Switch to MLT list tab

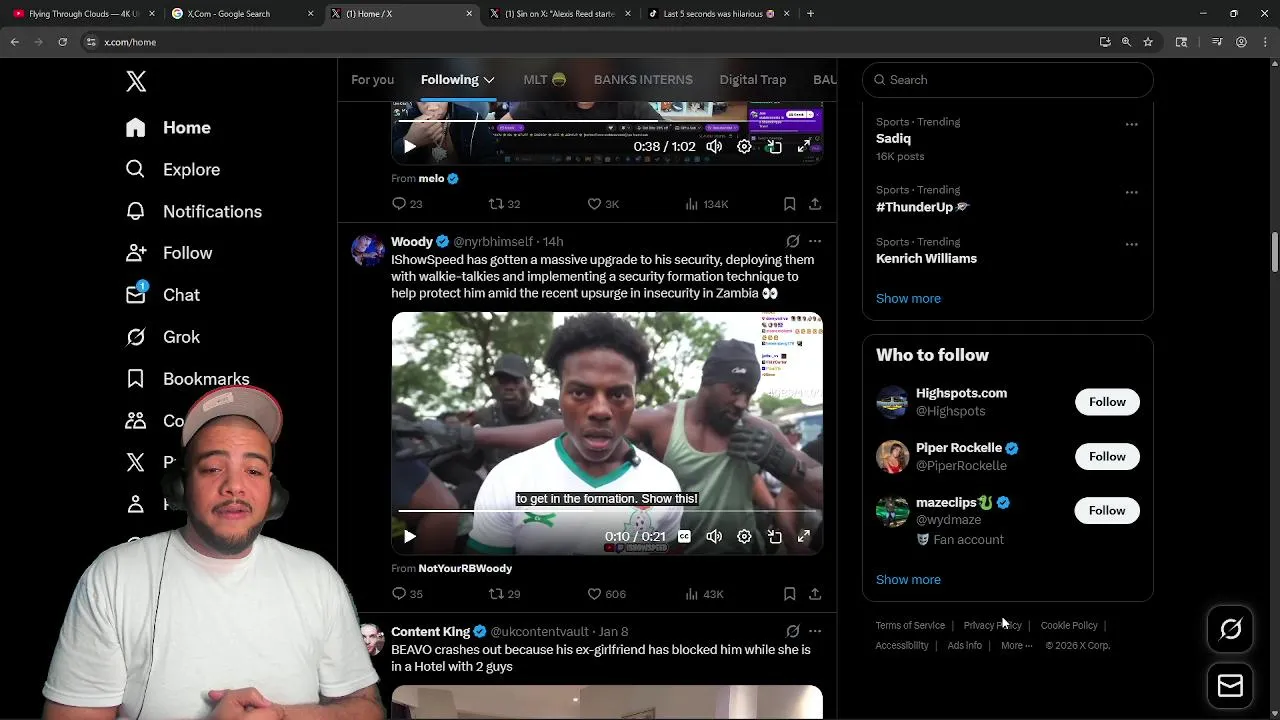[544, 80]
